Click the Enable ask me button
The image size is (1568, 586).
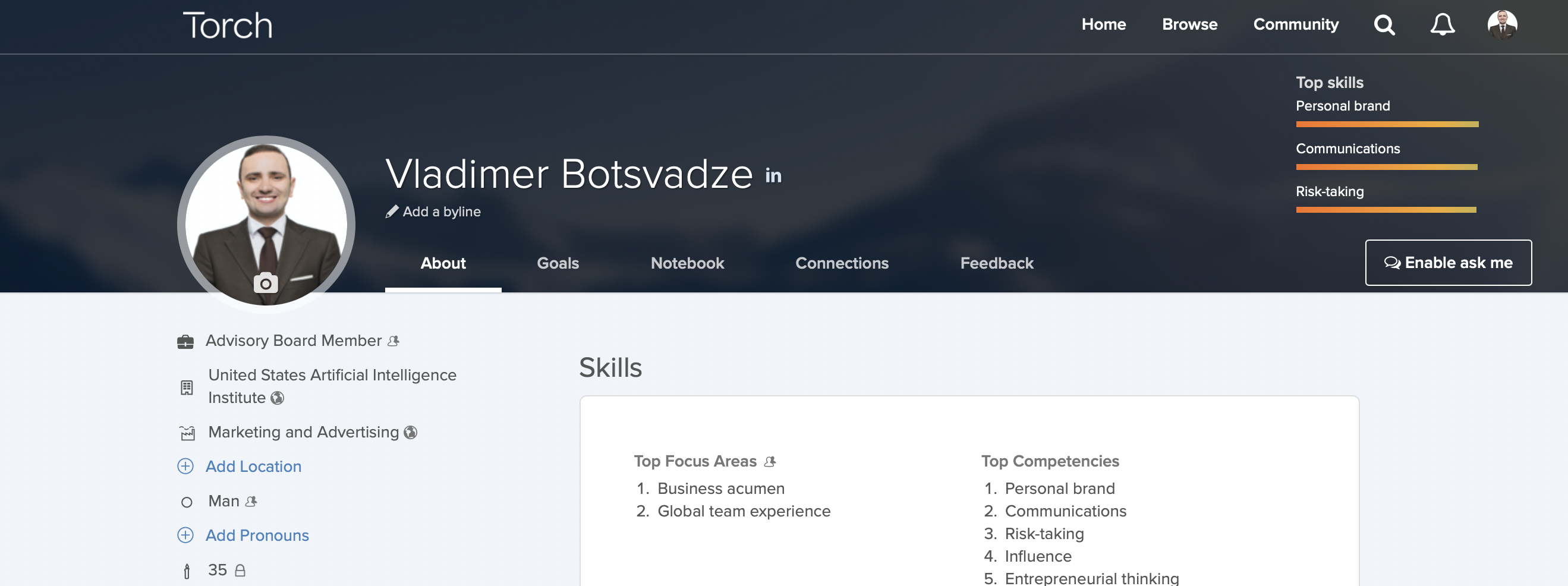point(1448,262)
